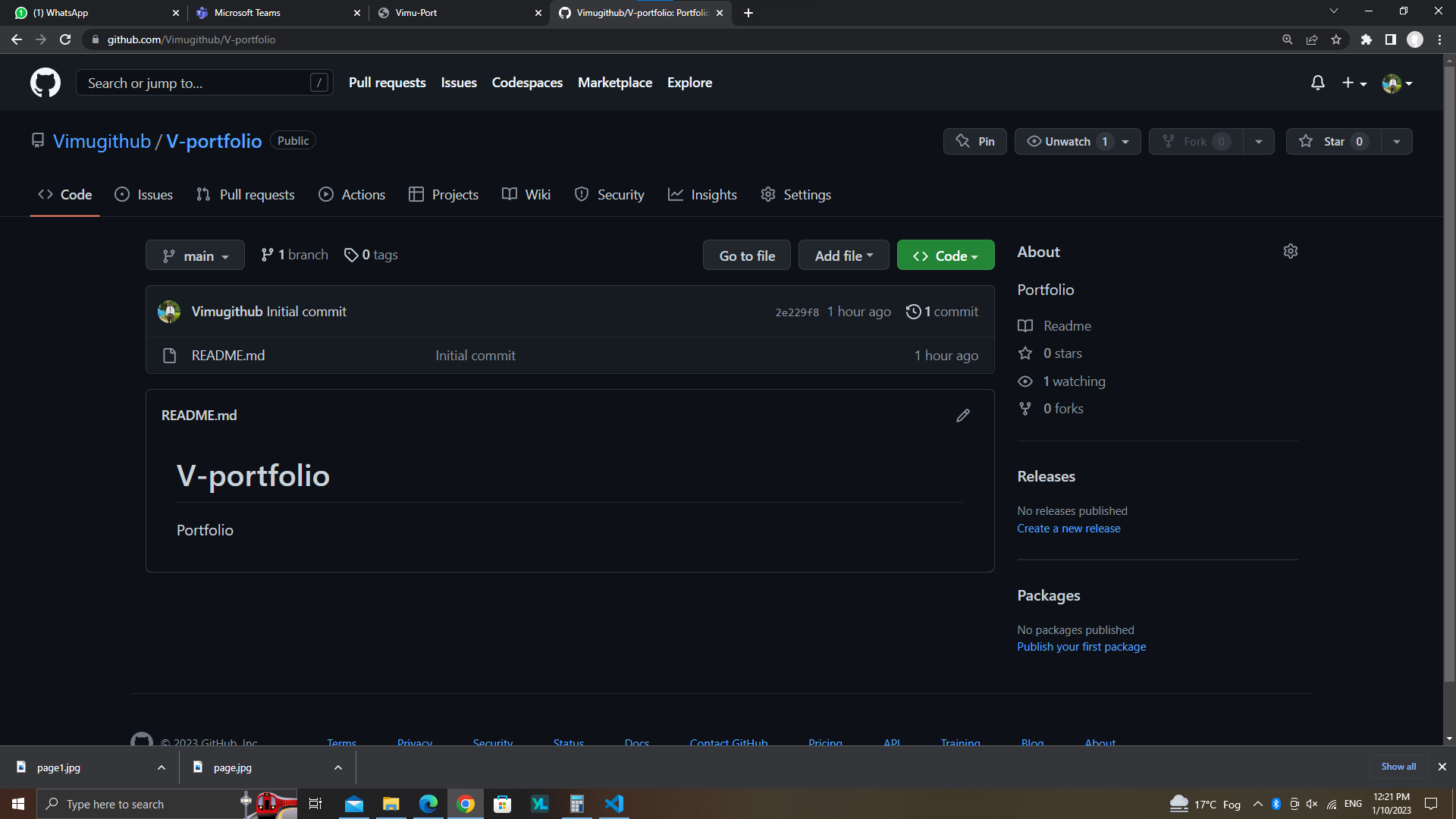Click the GitHub Octocat home logo
The image size is (1456, 819).
pos(45,83)
